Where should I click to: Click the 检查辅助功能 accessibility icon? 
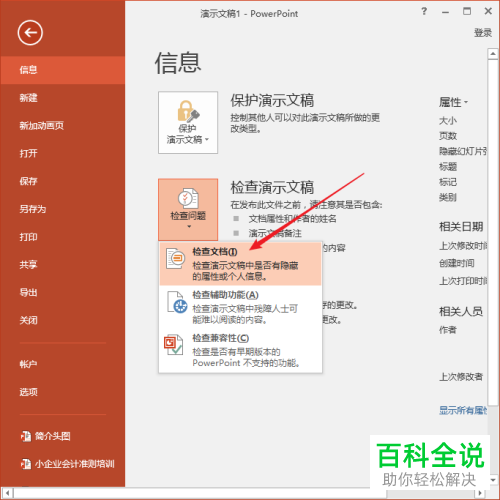177,302
